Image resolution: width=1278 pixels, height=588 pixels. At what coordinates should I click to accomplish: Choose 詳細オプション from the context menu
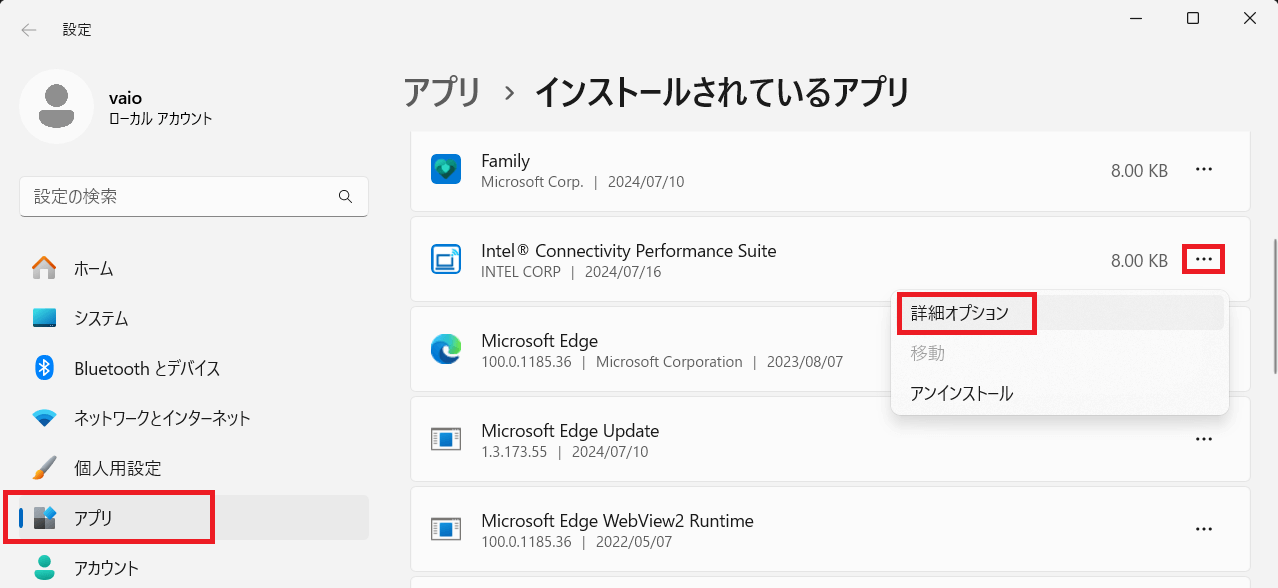(x=1060, y=313)
